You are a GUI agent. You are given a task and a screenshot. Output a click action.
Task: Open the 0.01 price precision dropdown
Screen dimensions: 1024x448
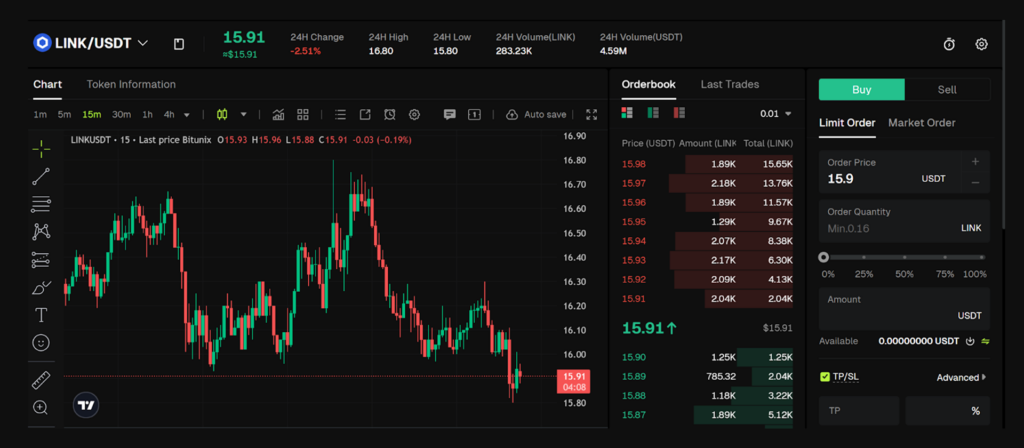(775, 114)
